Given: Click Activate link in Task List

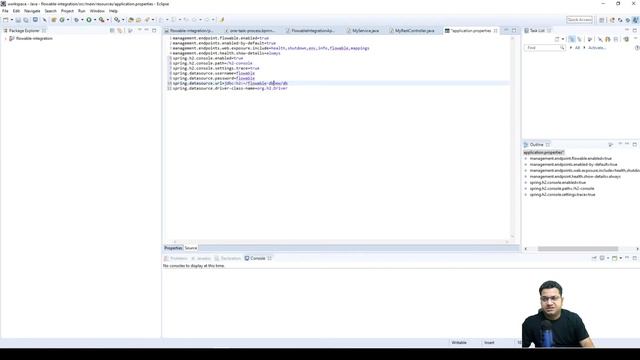Looking at the screenshot, I should pos(597,48).
